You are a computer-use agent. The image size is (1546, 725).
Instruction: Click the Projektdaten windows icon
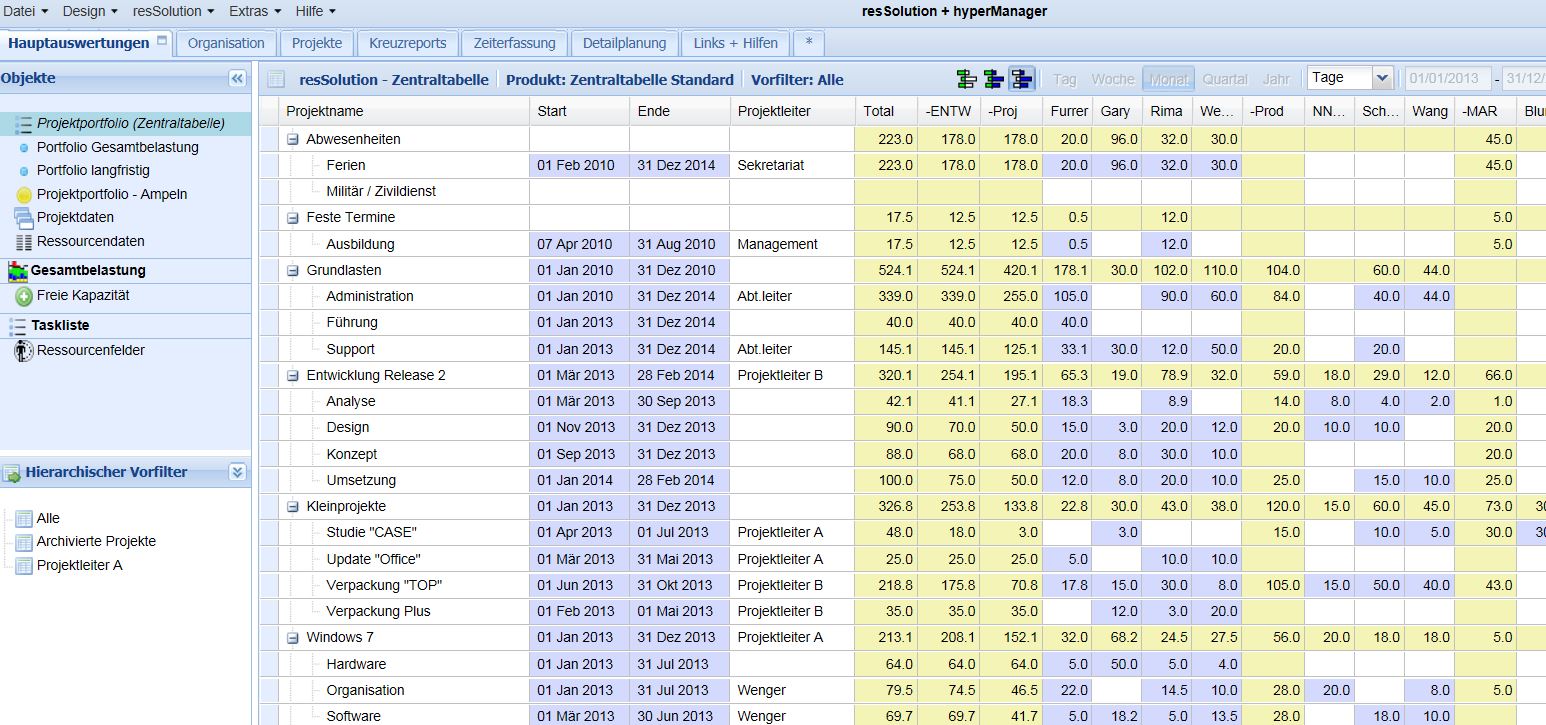point(24,218)
